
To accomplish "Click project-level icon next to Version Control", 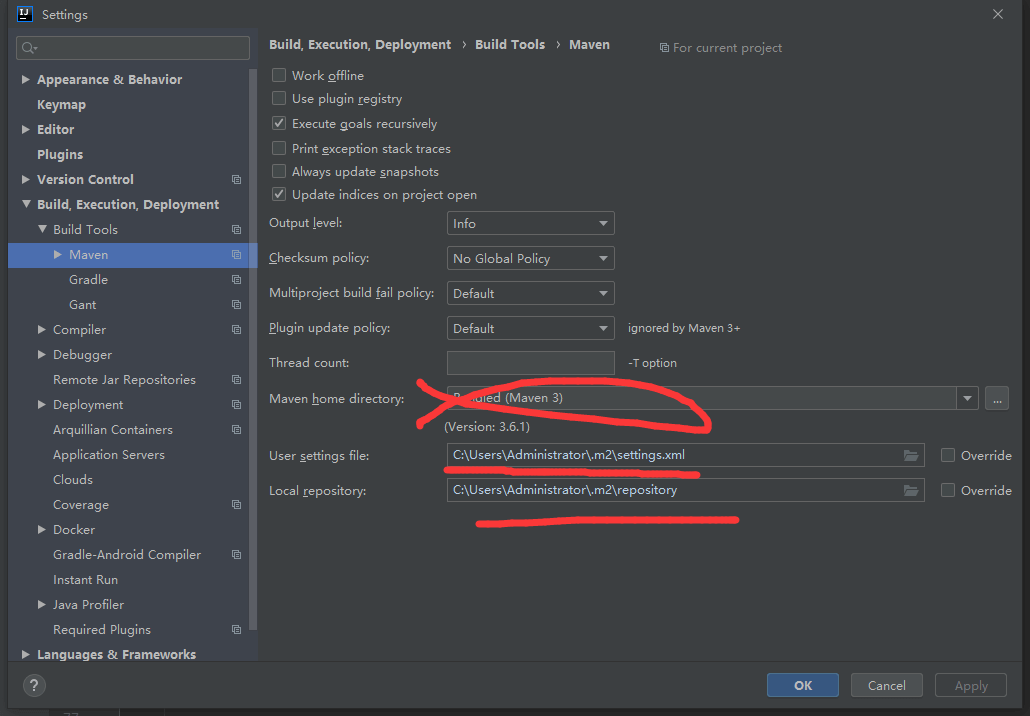I will pos(236,180).
